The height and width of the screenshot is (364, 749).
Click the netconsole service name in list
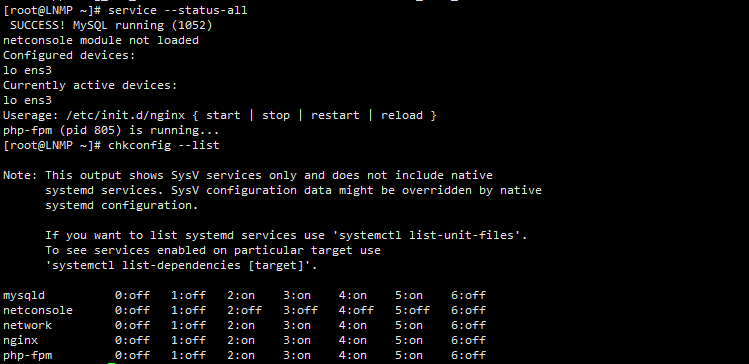pos(38,310)
